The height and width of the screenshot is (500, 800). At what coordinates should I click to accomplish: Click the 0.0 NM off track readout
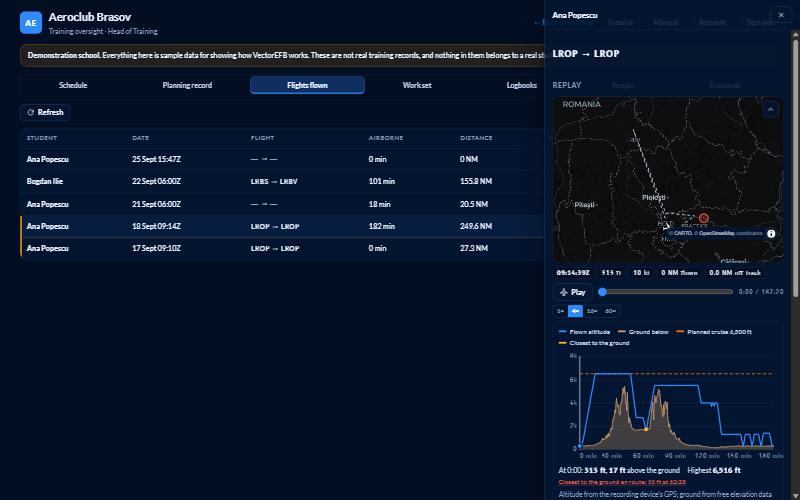(x=735, y=273)
